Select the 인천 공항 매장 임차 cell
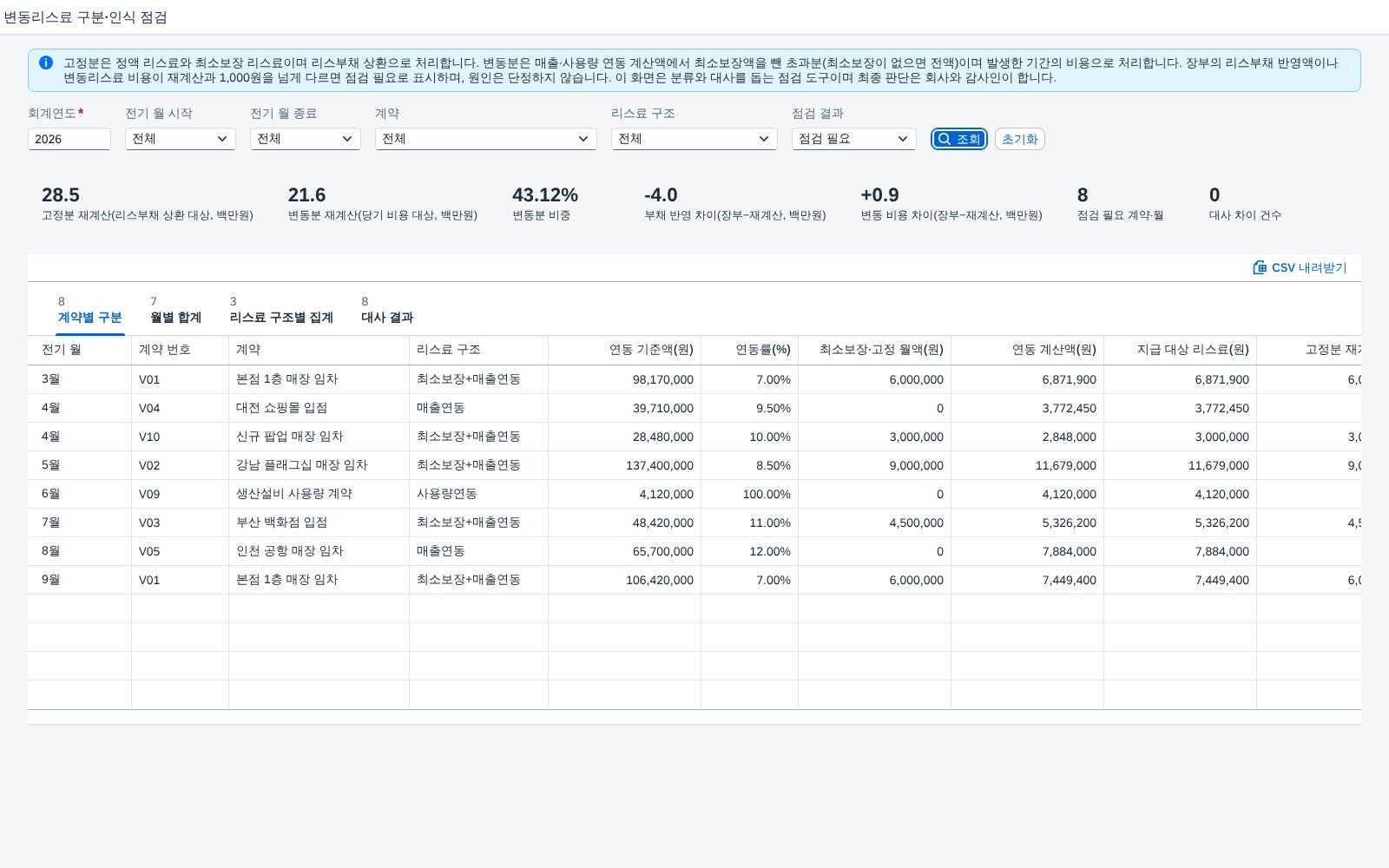This screenshot has width=1389, height=868. [x=319, y=551]
